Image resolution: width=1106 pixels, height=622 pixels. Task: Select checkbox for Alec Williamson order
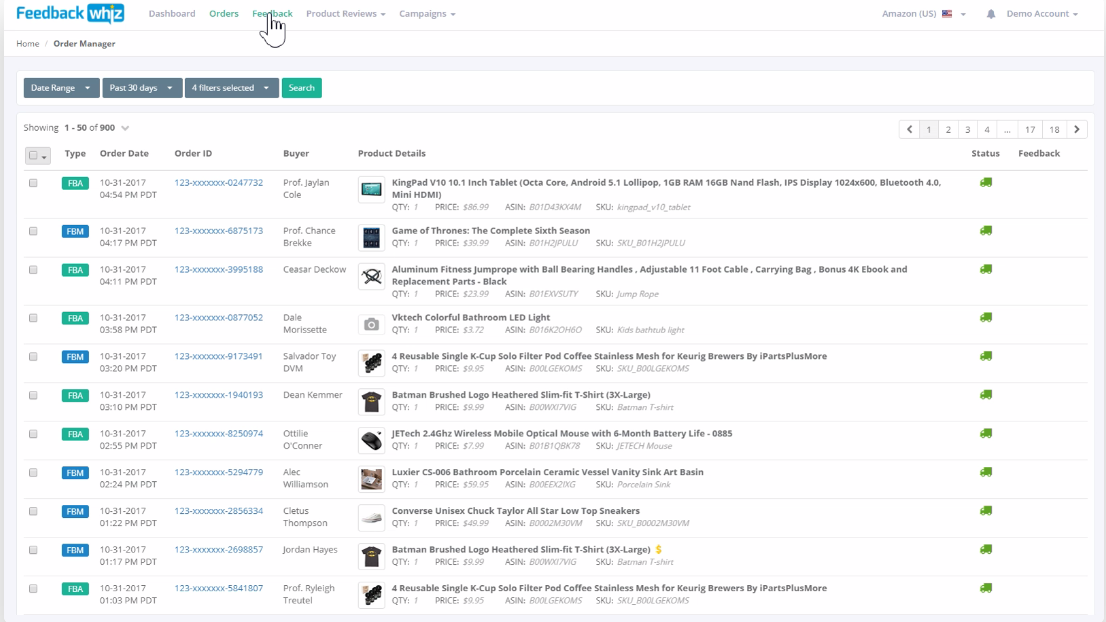click(x=33, y=472)
